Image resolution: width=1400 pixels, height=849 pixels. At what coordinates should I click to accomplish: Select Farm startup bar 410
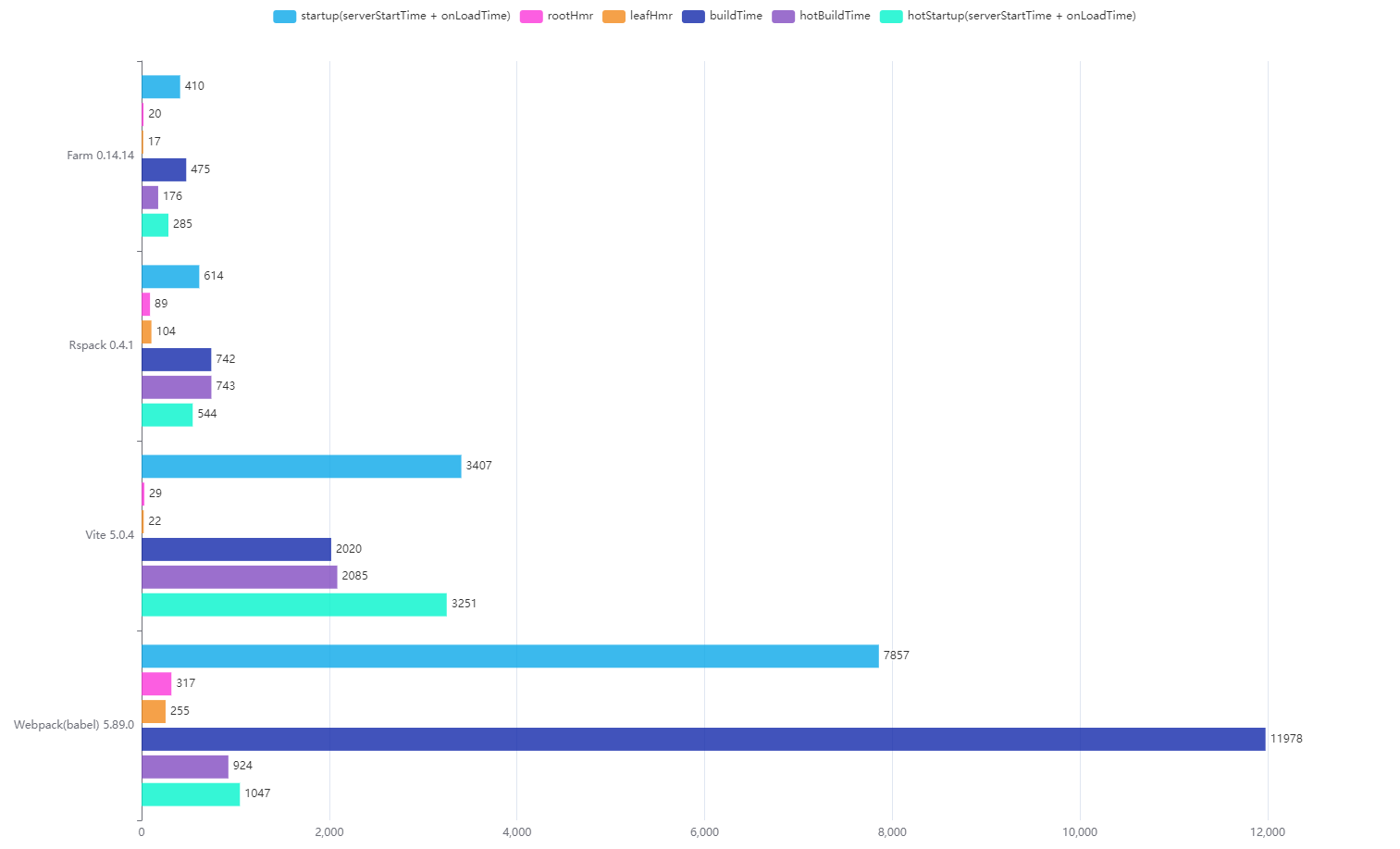[161, 87]
